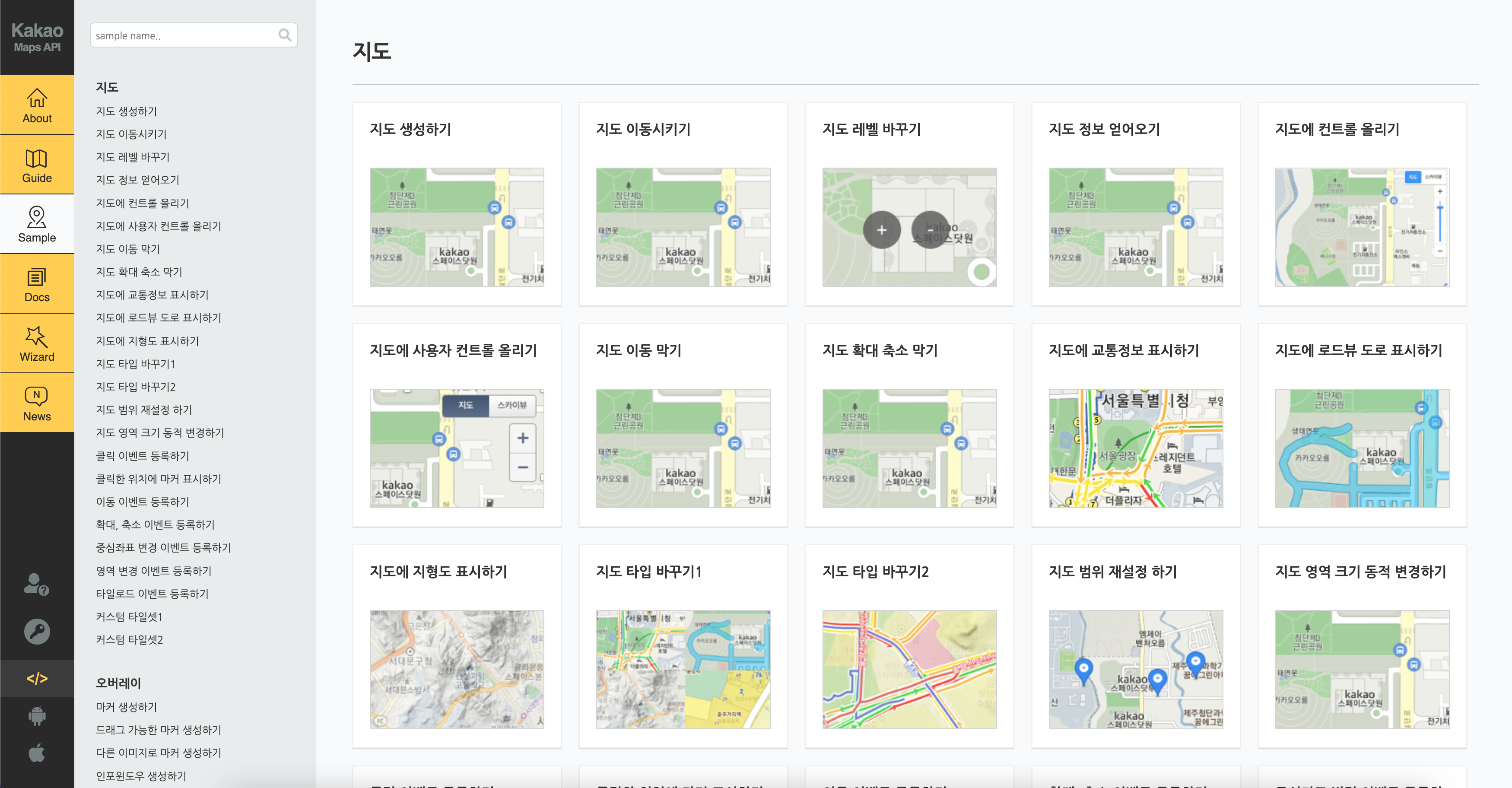Open '지도 생성하기' sidebar link
The image size is (1512, 788).
coord(126,111)
